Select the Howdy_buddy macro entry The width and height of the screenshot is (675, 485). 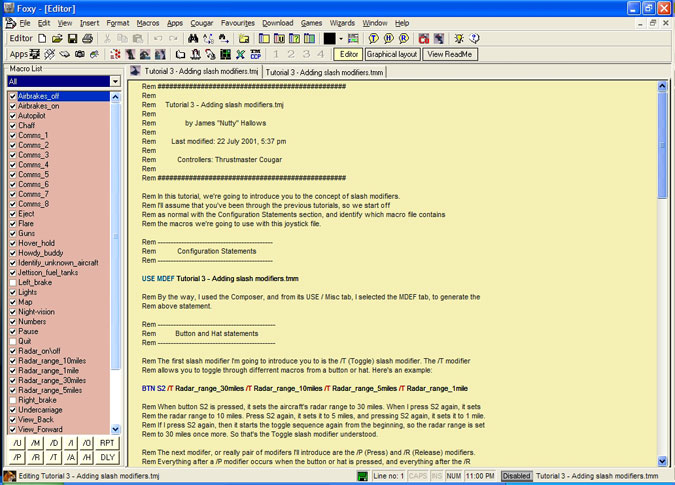pos(40,253)
